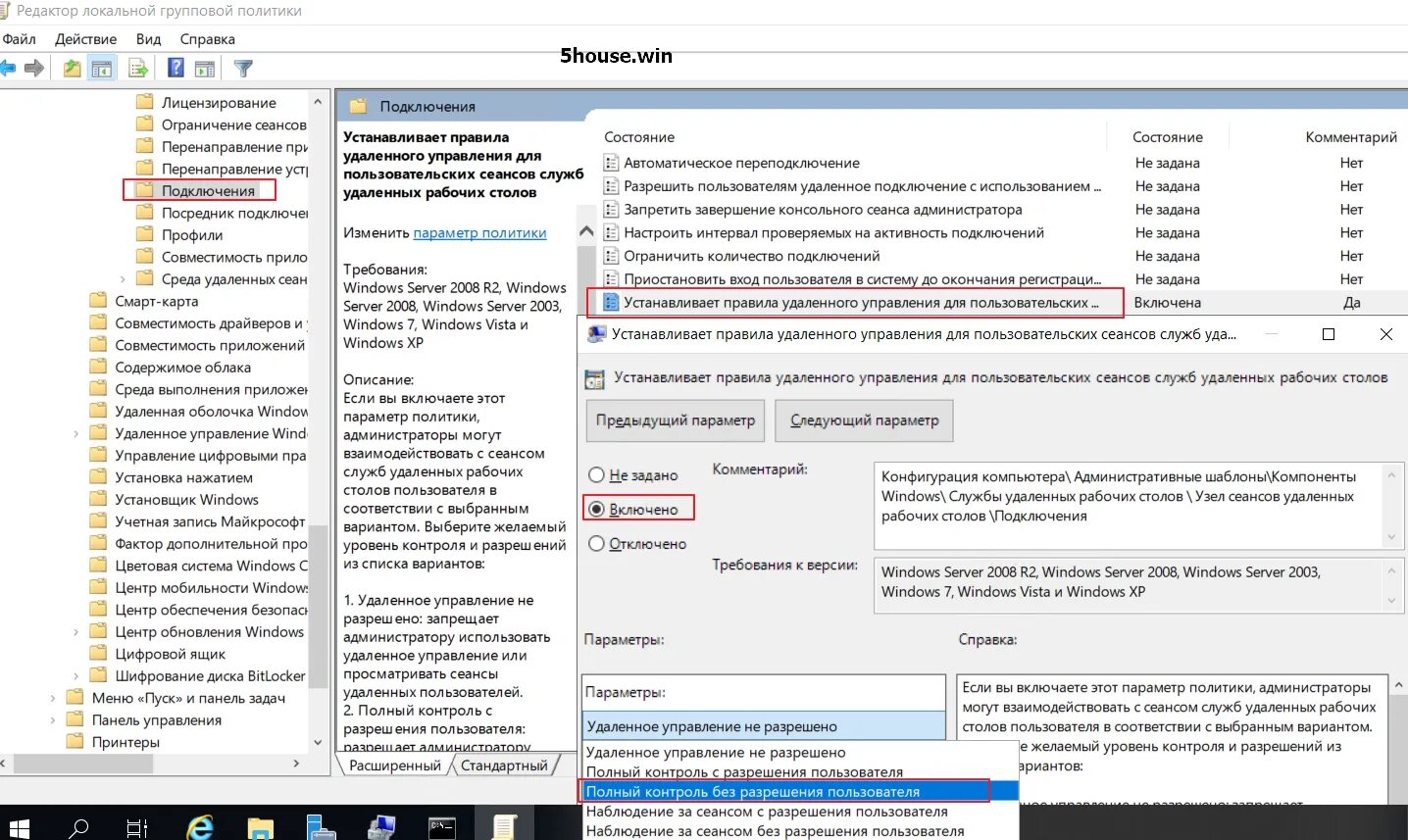Choose 'Полный контроль без разрешения пользователя' option
This screenshot has width=1408, height=840.
[x=800, y=792]
